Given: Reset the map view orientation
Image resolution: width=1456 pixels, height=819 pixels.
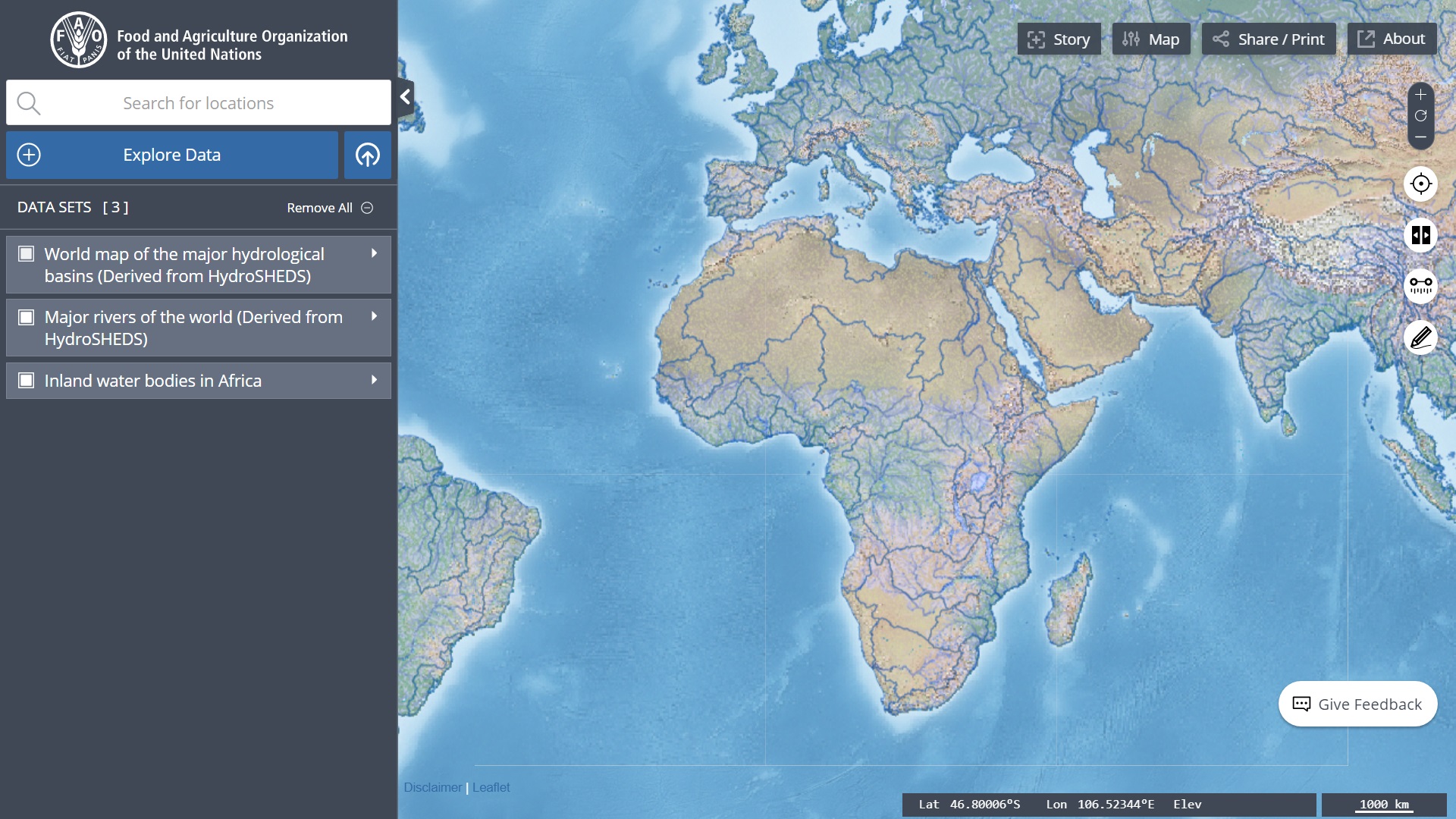Looking at the screenshot, I should pyautogui.click(x=1421, y=116).
